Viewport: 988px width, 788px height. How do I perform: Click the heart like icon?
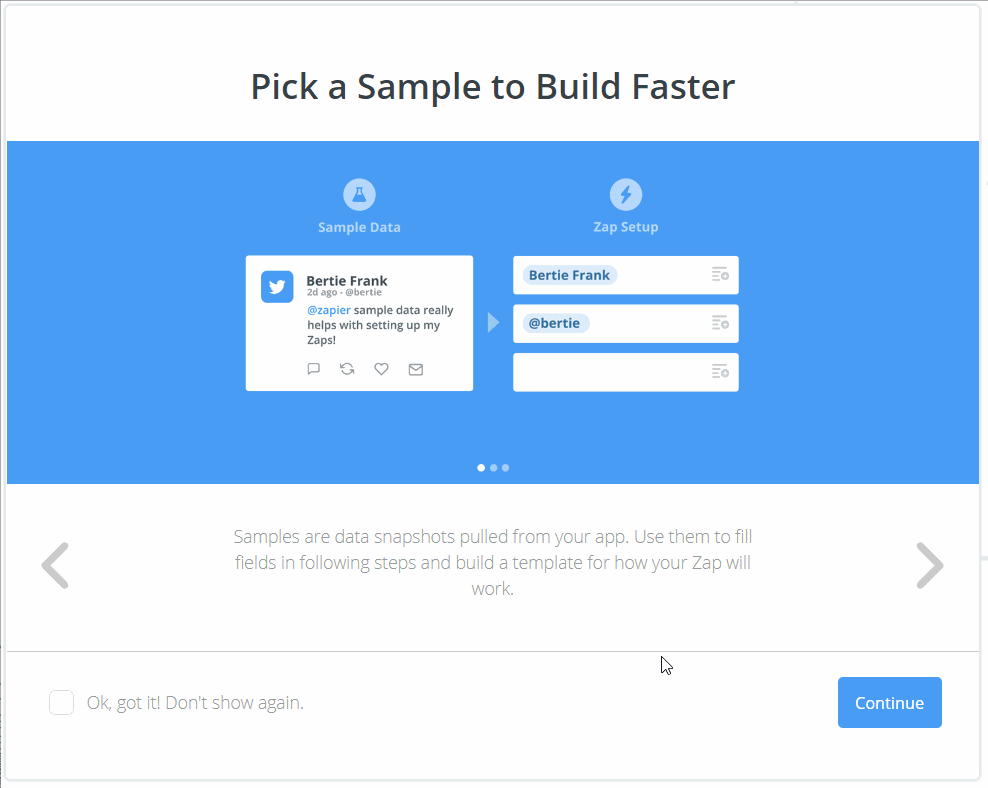coord(381,369)
